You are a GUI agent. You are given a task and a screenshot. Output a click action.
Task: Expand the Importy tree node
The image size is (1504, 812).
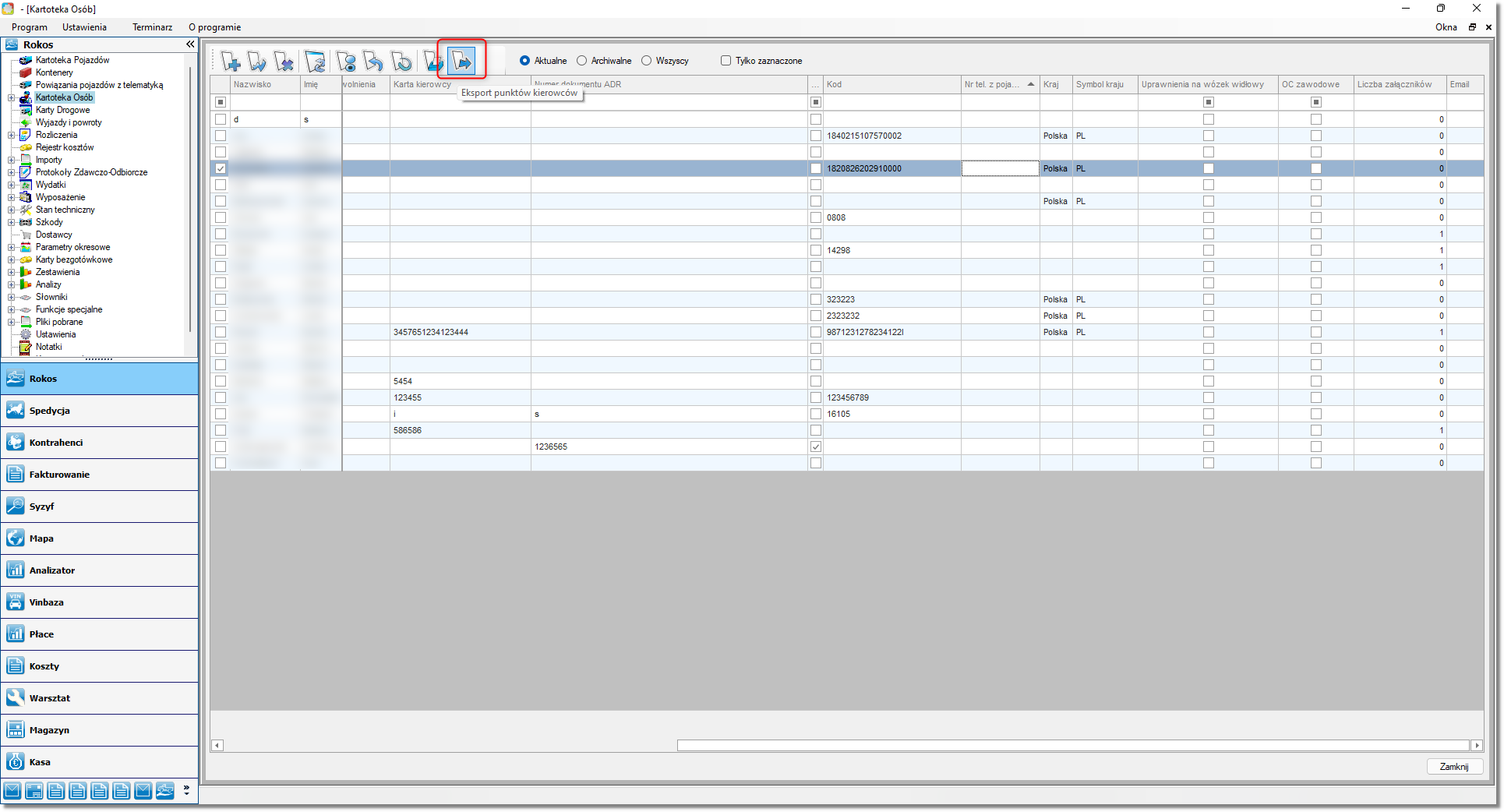pos(11,161)
